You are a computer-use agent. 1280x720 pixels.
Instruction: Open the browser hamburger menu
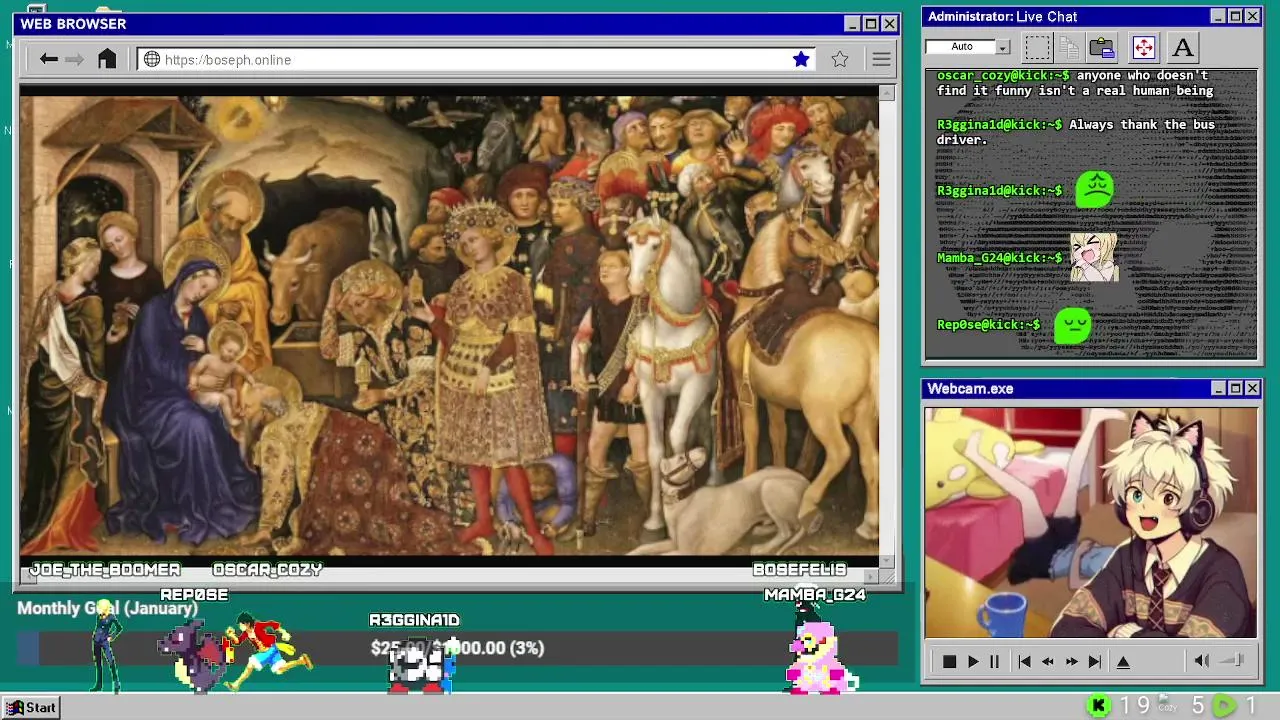pyautogui.click(x=881, y=59)
